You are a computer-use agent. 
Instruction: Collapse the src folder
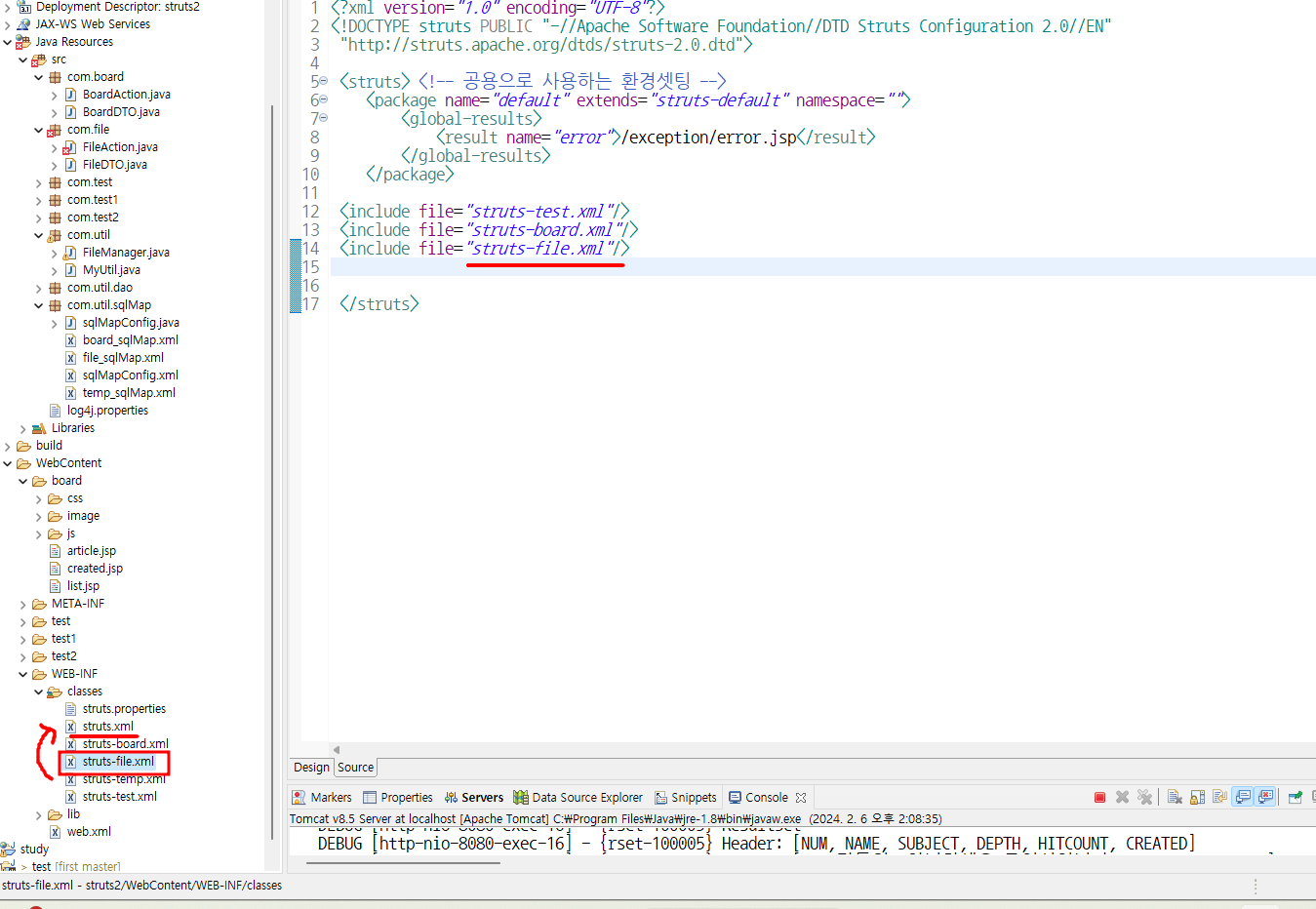tap(23, 59)
